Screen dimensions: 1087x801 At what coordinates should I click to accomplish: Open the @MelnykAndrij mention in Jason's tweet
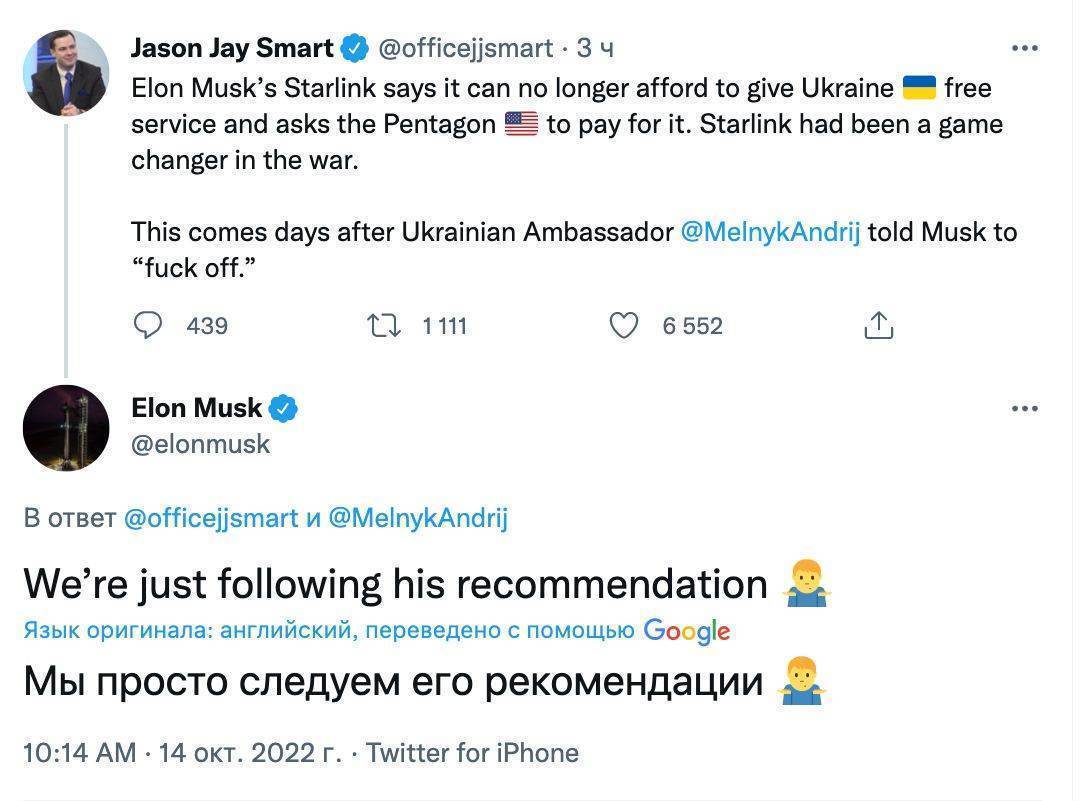(x=770, y=232)
